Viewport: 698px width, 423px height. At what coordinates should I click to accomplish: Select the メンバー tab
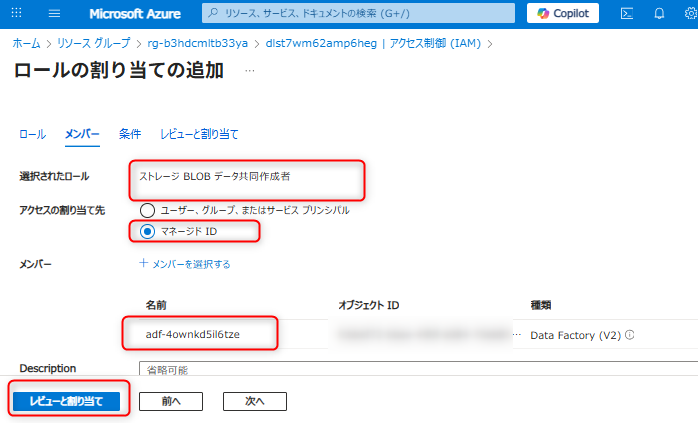coord(82,134)
